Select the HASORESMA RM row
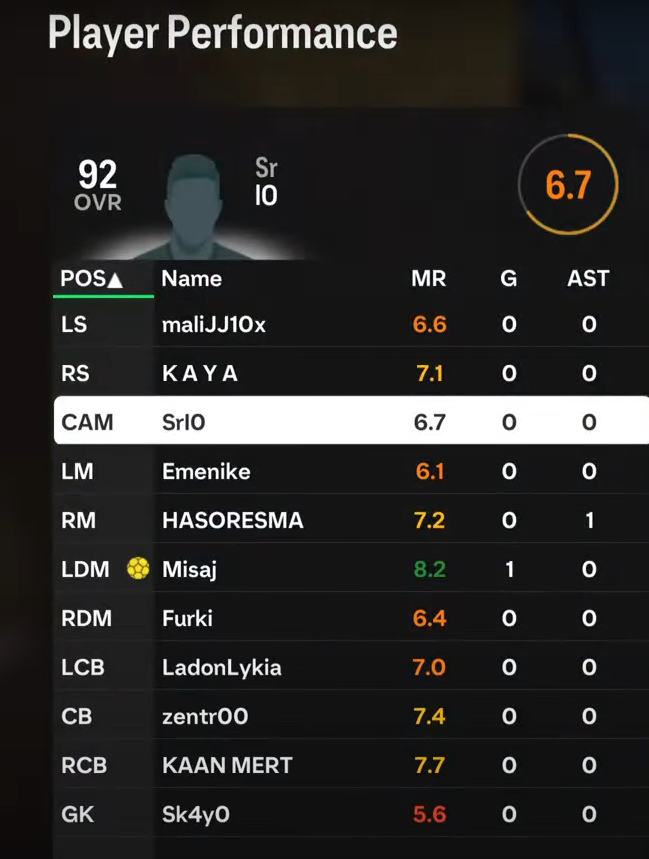 [351, 520]
